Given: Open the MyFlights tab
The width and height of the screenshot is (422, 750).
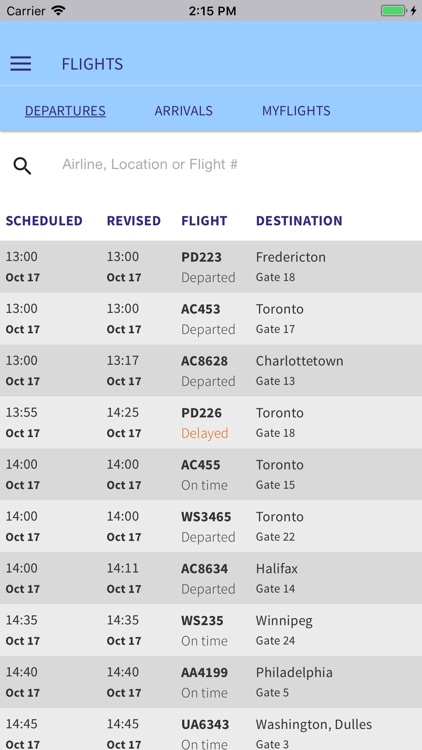Looking at the screenshot, I should tap(296, 110).
